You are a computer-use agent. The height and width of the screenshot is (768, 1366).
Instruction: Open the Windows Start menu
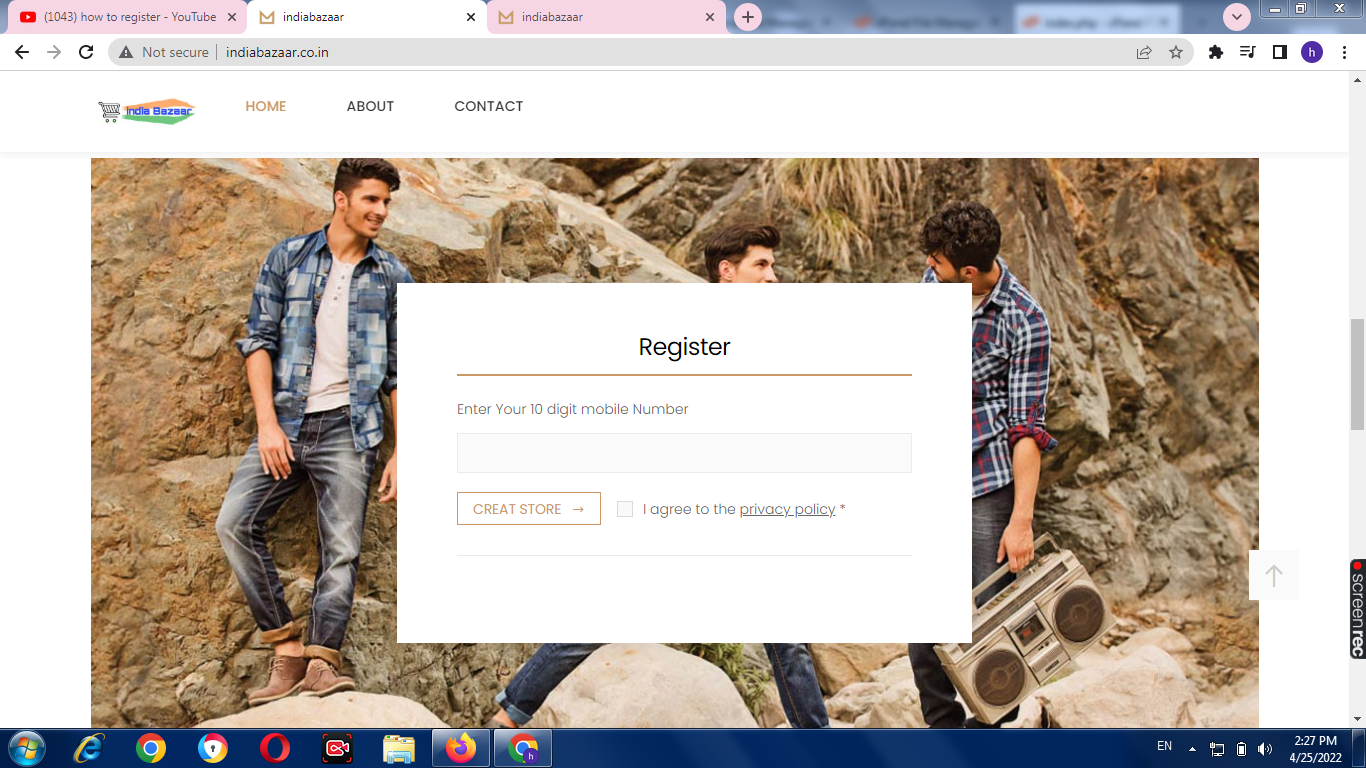pyautogui.click(x=26, y=748)
